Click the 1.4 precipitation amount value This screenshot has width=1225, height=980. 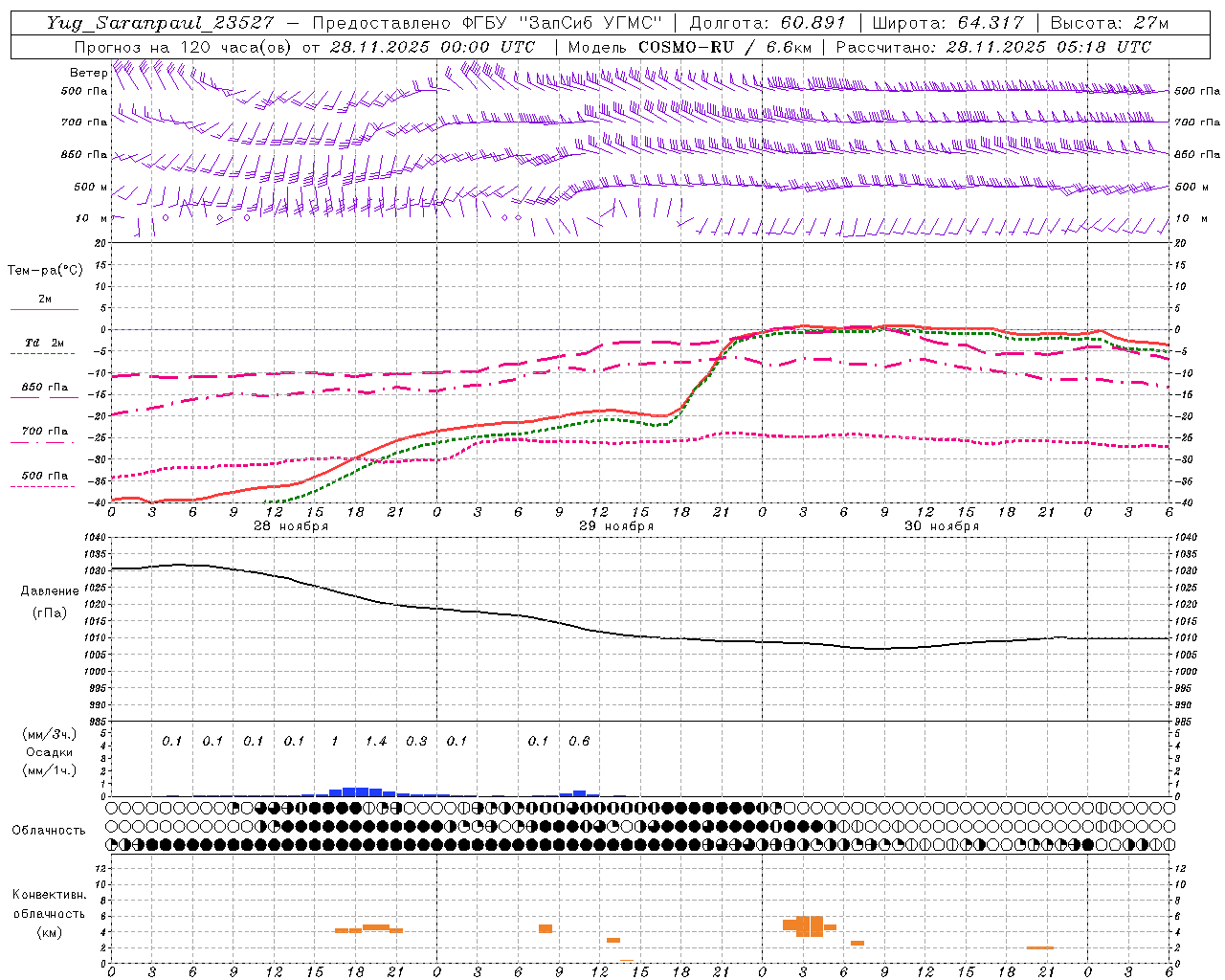click(375, 741)
